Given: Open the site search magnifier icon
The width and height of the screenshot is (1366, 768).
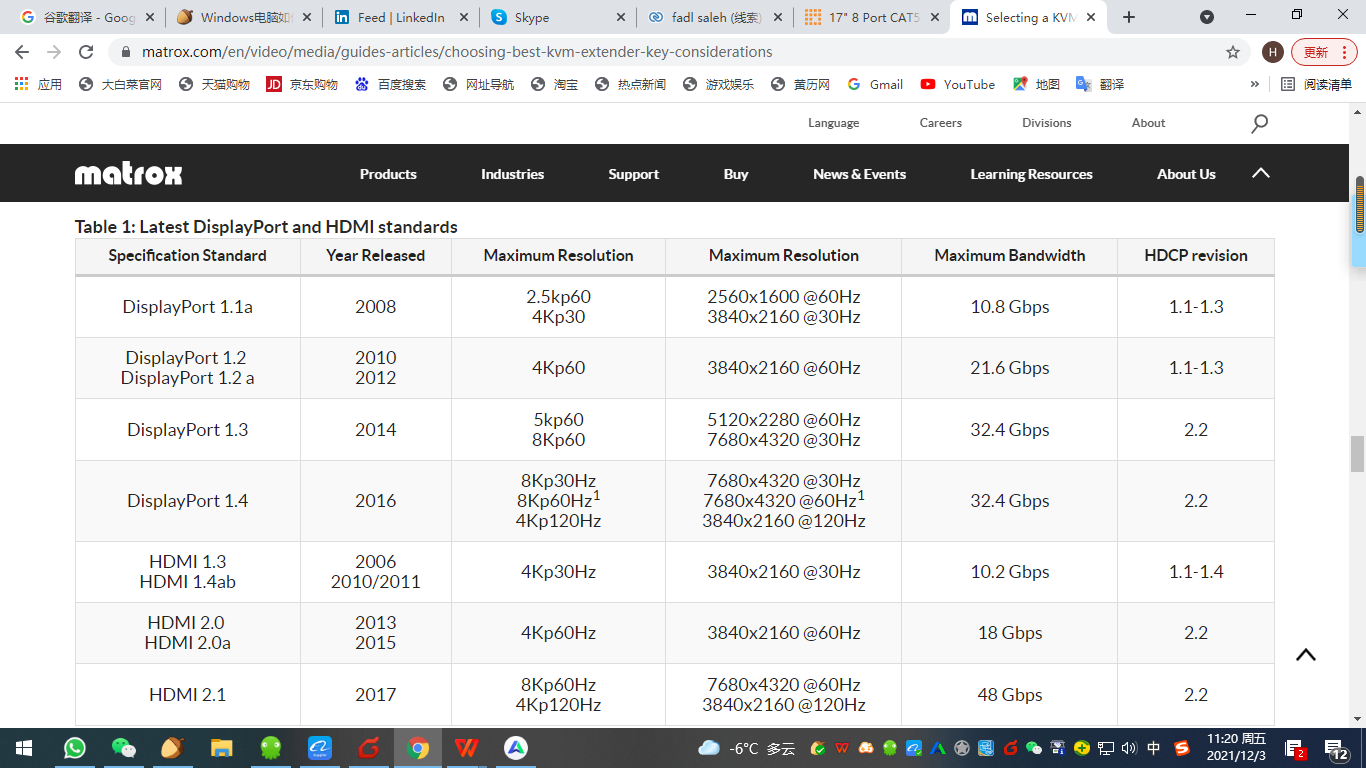Looking at the screenshot, I should (1259, 123).
